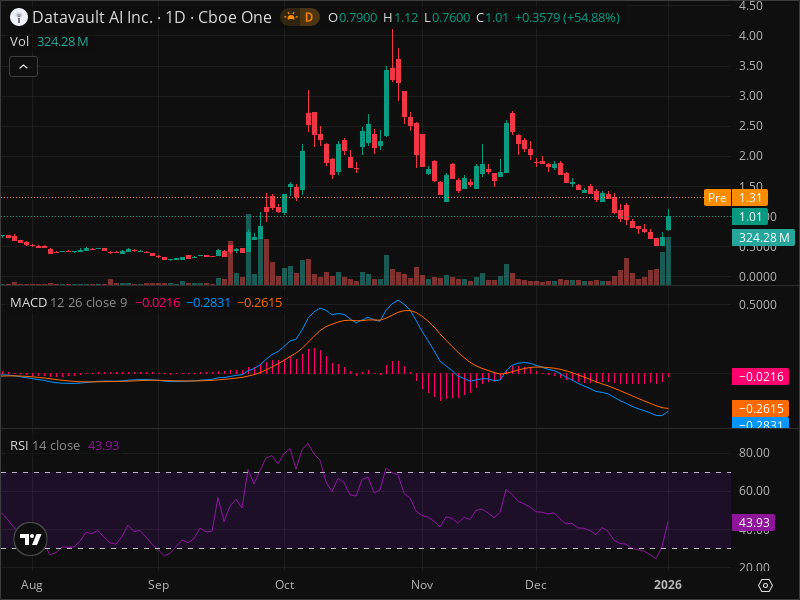This screenshot has height=600, width=800.
Task: Click the -0.2615 signal line label
Action: (761, 409)
